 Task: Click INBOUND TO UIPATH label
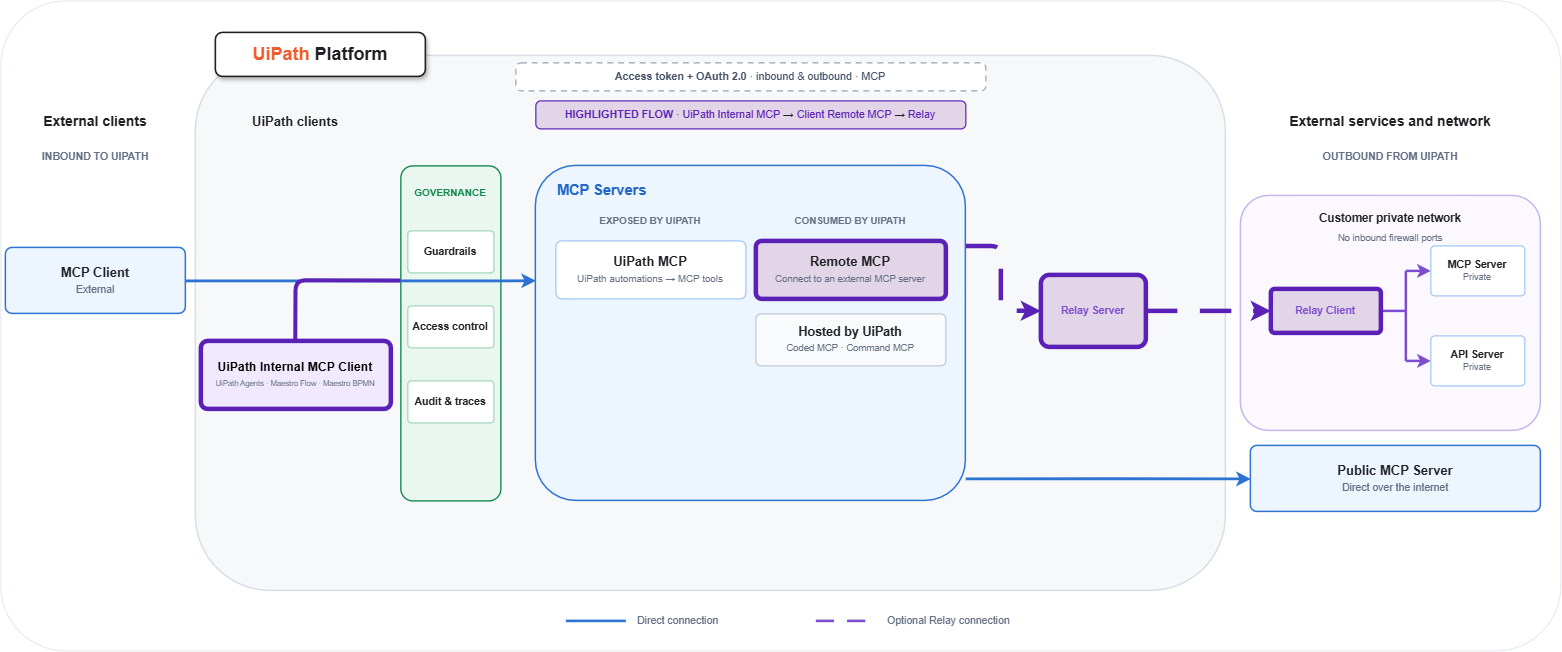click(95, 157)
